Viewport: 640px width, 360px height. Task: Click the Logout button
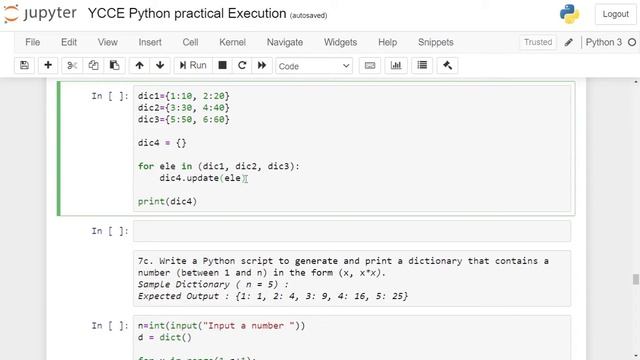click(x=616, y=14)
